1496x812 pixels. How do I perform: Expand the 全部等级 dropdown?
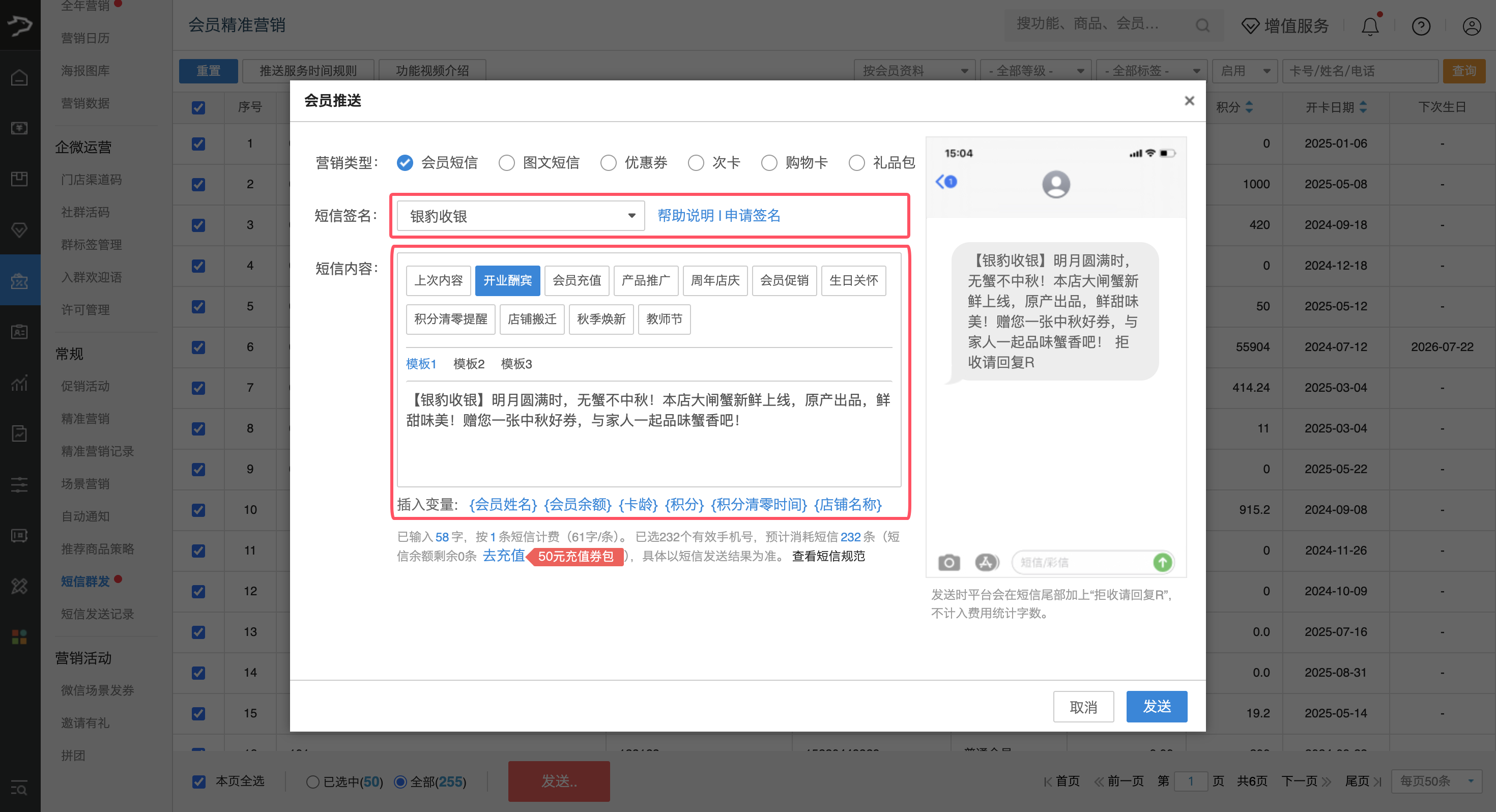pyautogui.click(x=1036, y=71)
